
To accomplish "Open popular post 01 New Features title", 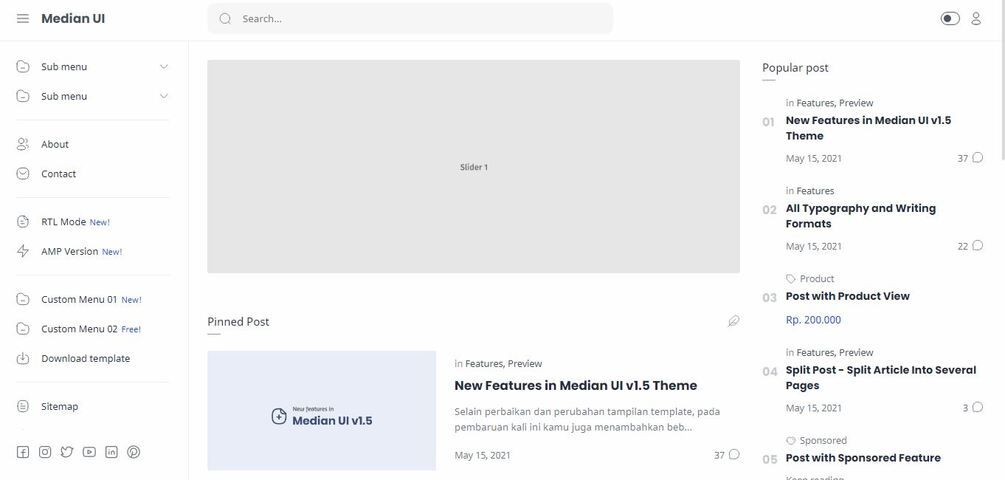I will [868, 128].
